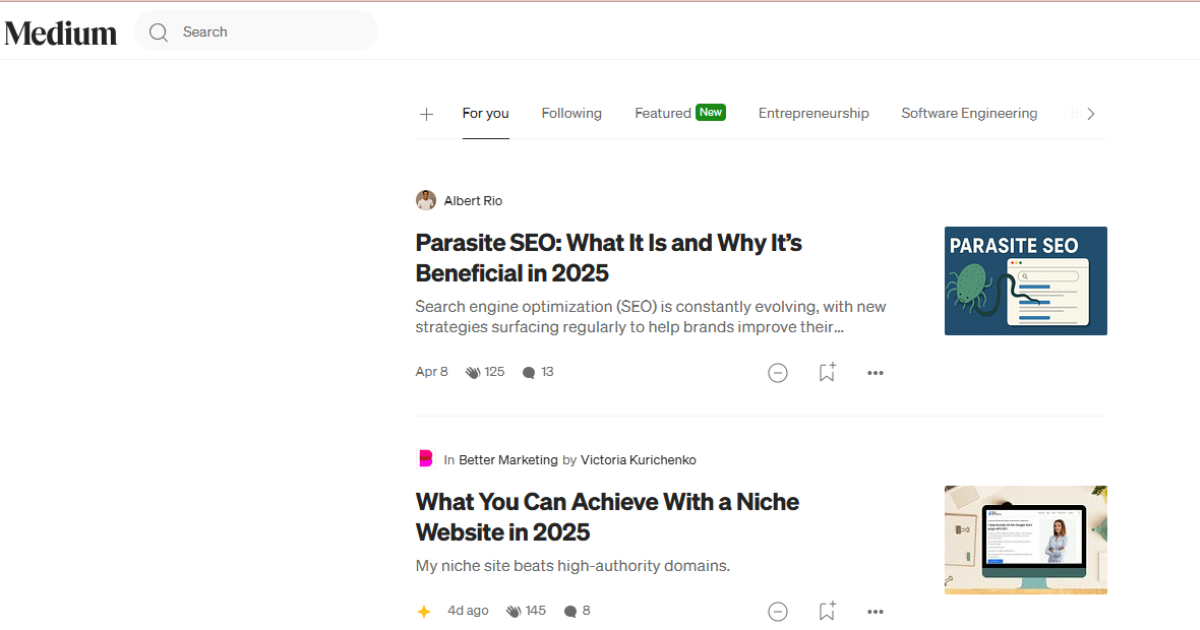Open more options for Parasite SEO article
The width and height of the screenshot is (1200, 630).
[875, 373]
